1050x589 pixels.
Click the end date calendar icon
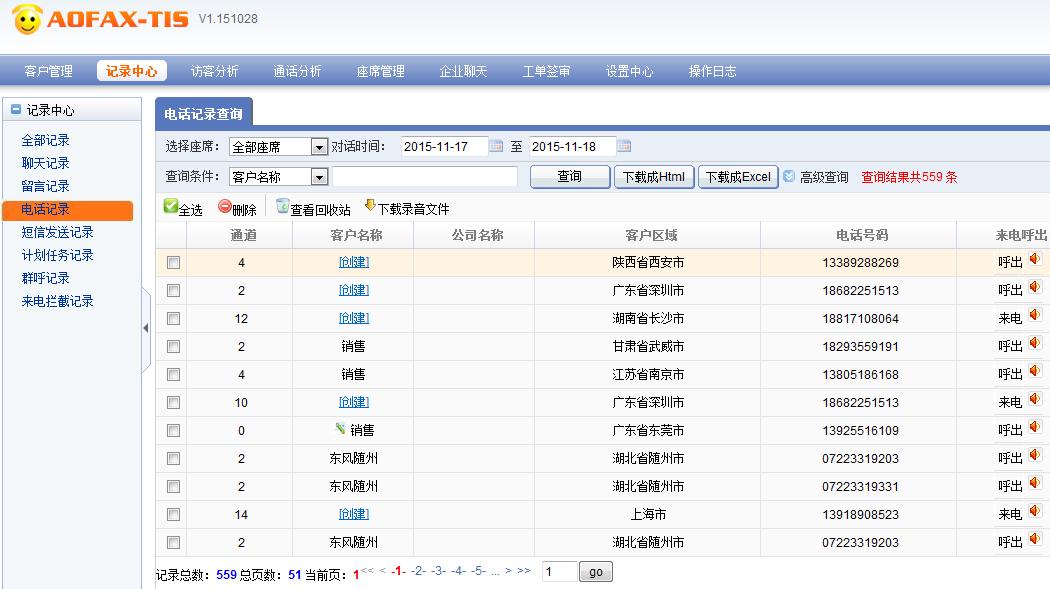[x=624, y=147]
